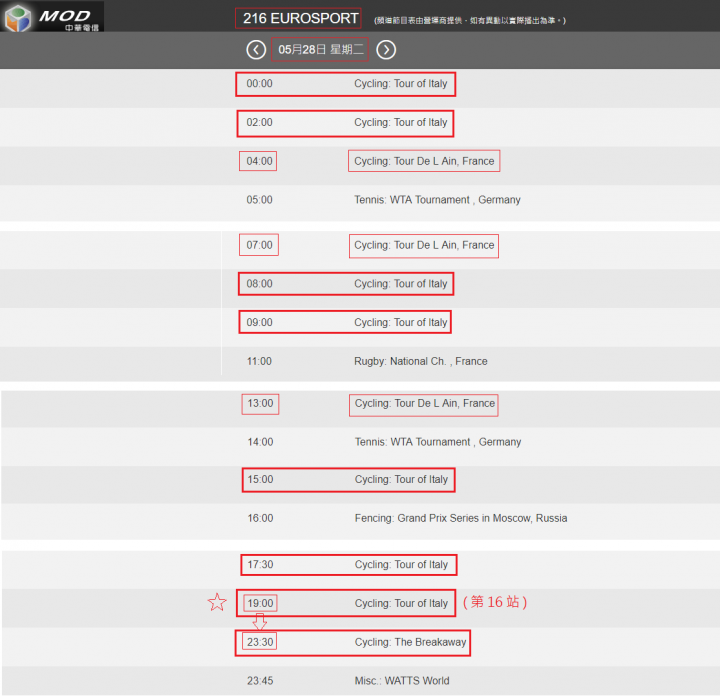Viewport: 720px width, 696px height.
Task: Select 'Cycling: Tour of Italy' at 15:00
Action: point(401,480)
